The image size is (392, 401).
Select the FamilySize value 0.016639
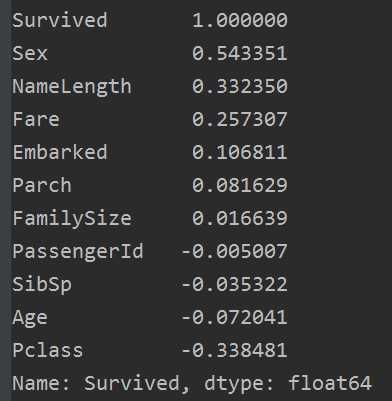tap(240, 218)
